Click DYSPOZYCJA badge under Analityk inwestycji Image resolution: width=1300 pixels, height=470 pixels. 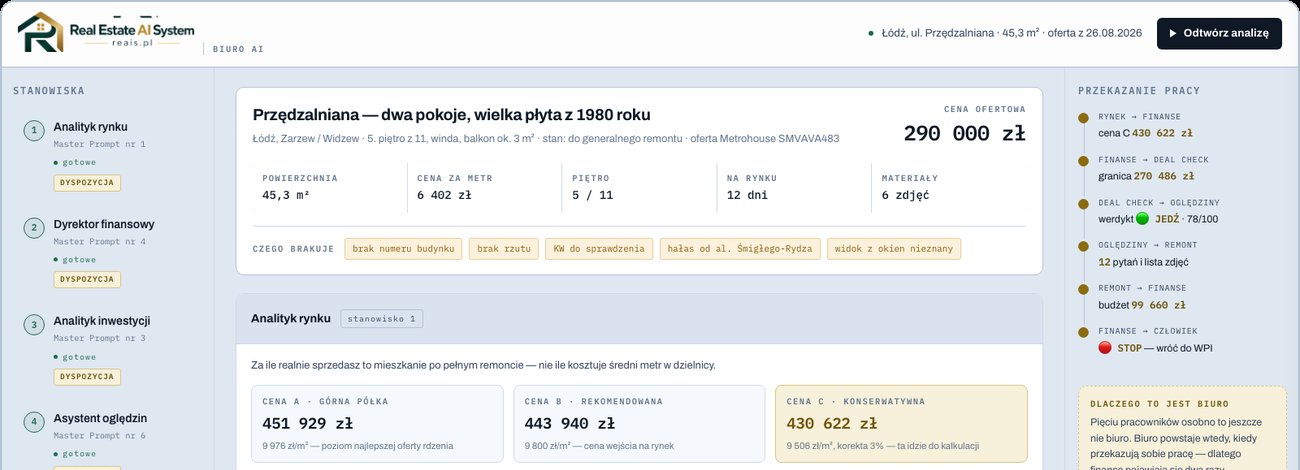[87, 377]
